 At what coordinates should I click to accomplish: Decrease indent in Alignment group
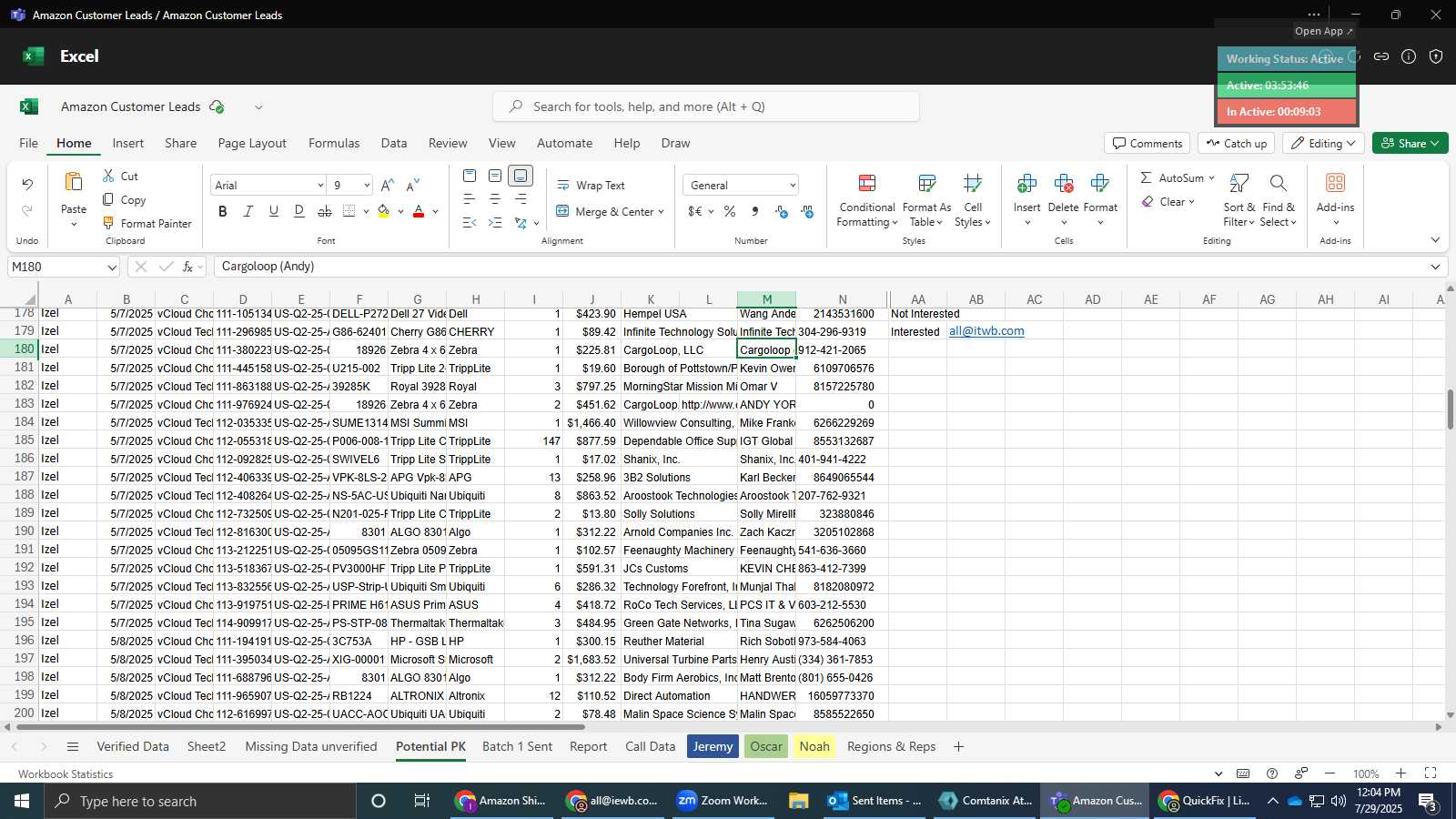coord(470,222)
